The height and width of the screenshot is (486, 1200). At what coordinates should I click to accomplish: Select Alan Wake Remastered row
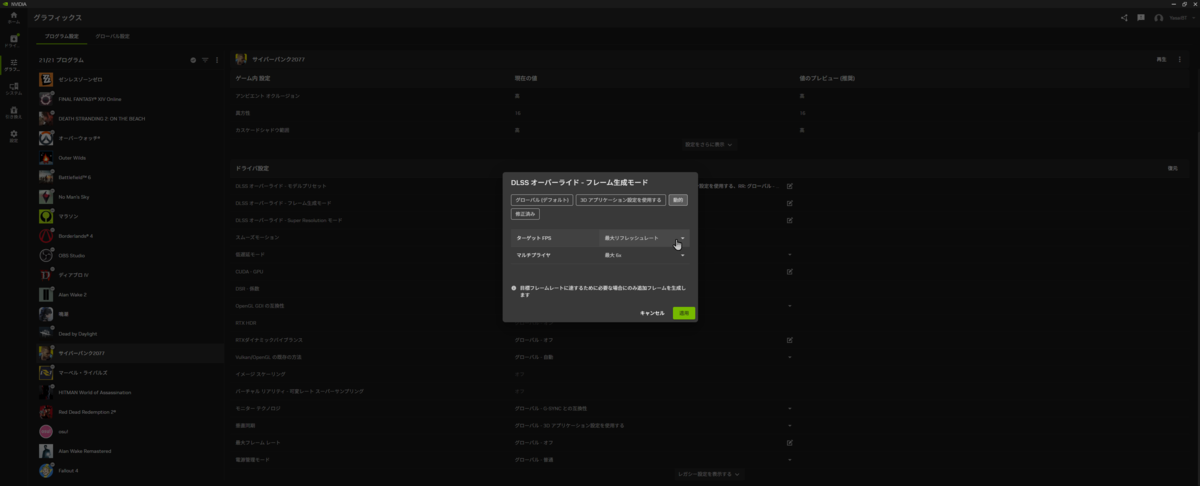130,450
